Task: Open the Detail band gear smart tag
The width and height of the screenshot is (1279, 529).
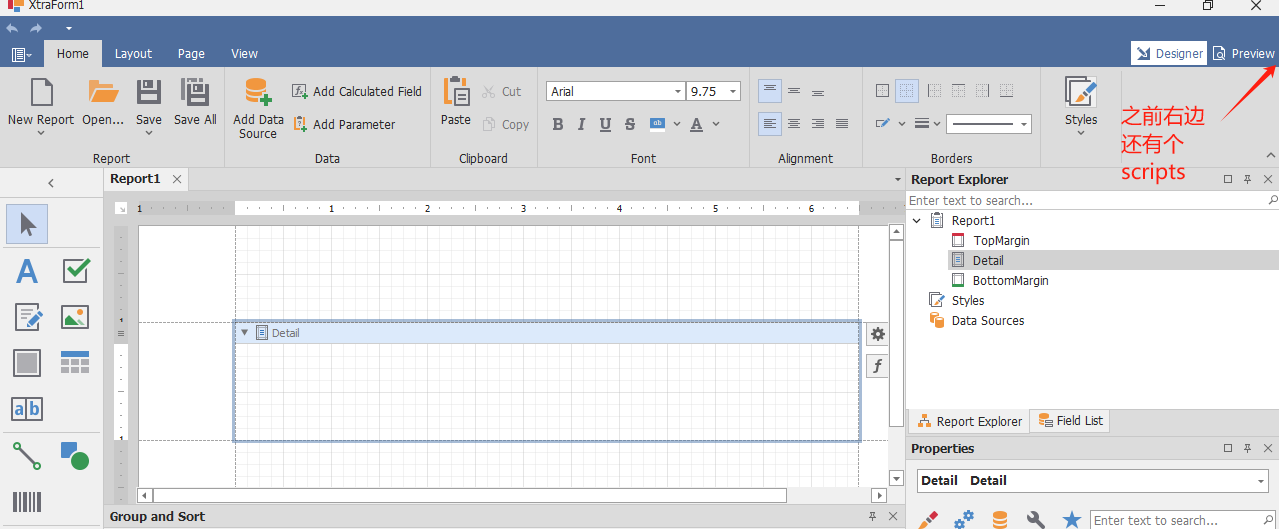Action: (878, 334)
